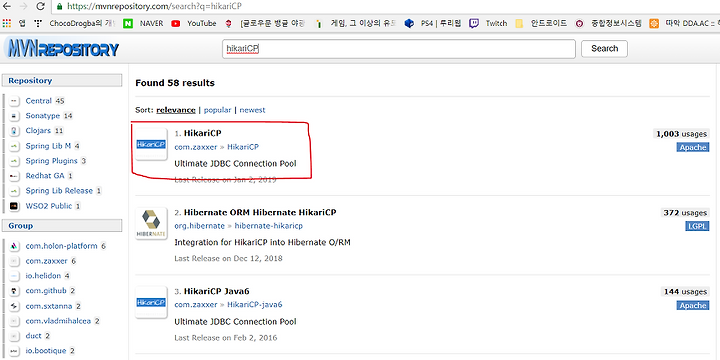The height and width of the screenshot is (360, 720).
Task: Open the Apps grid bookmark icon
Action: point(7,23)
